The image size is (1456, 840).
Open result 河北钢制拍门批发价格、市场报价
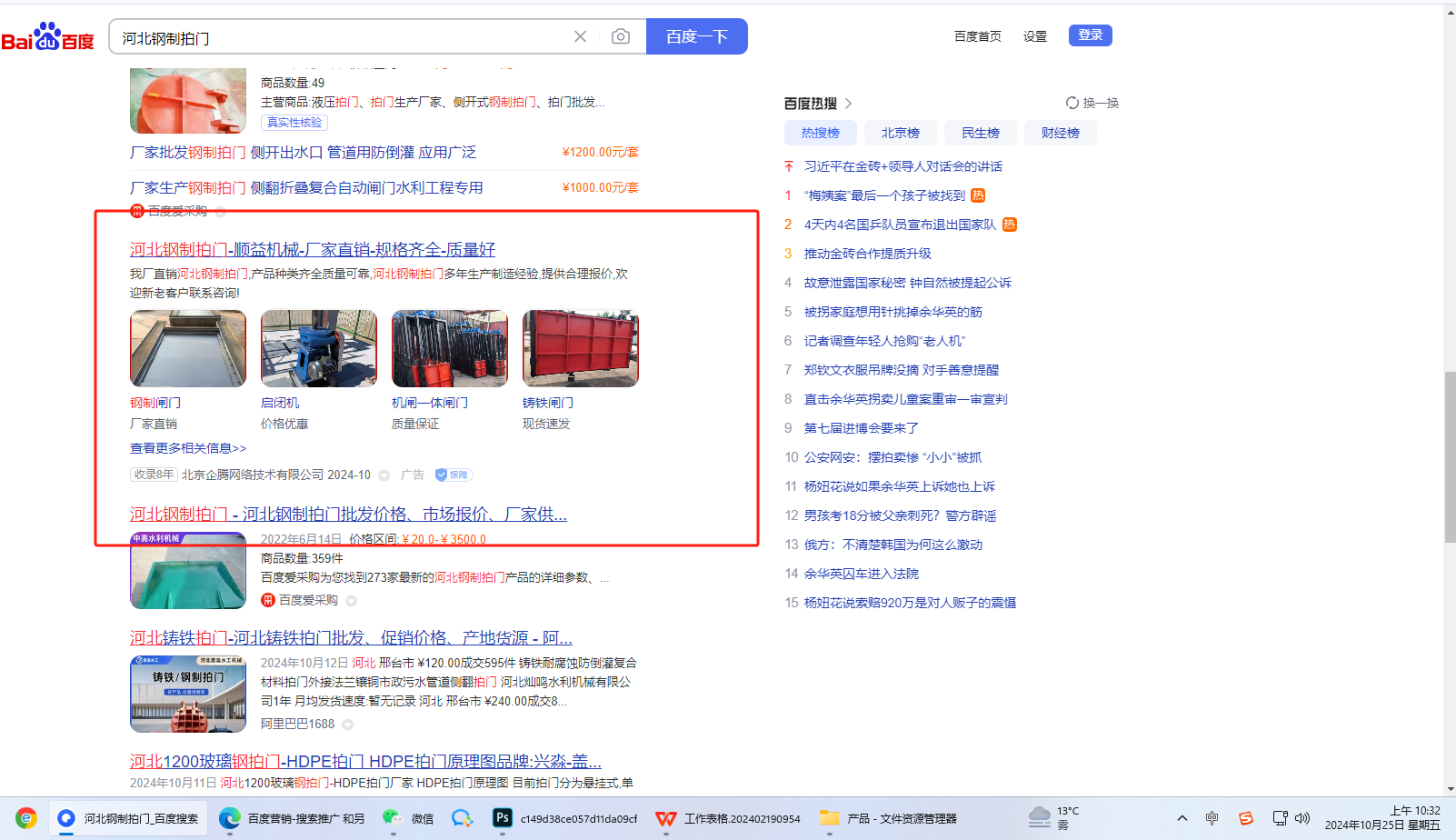[x=348, y=514]
